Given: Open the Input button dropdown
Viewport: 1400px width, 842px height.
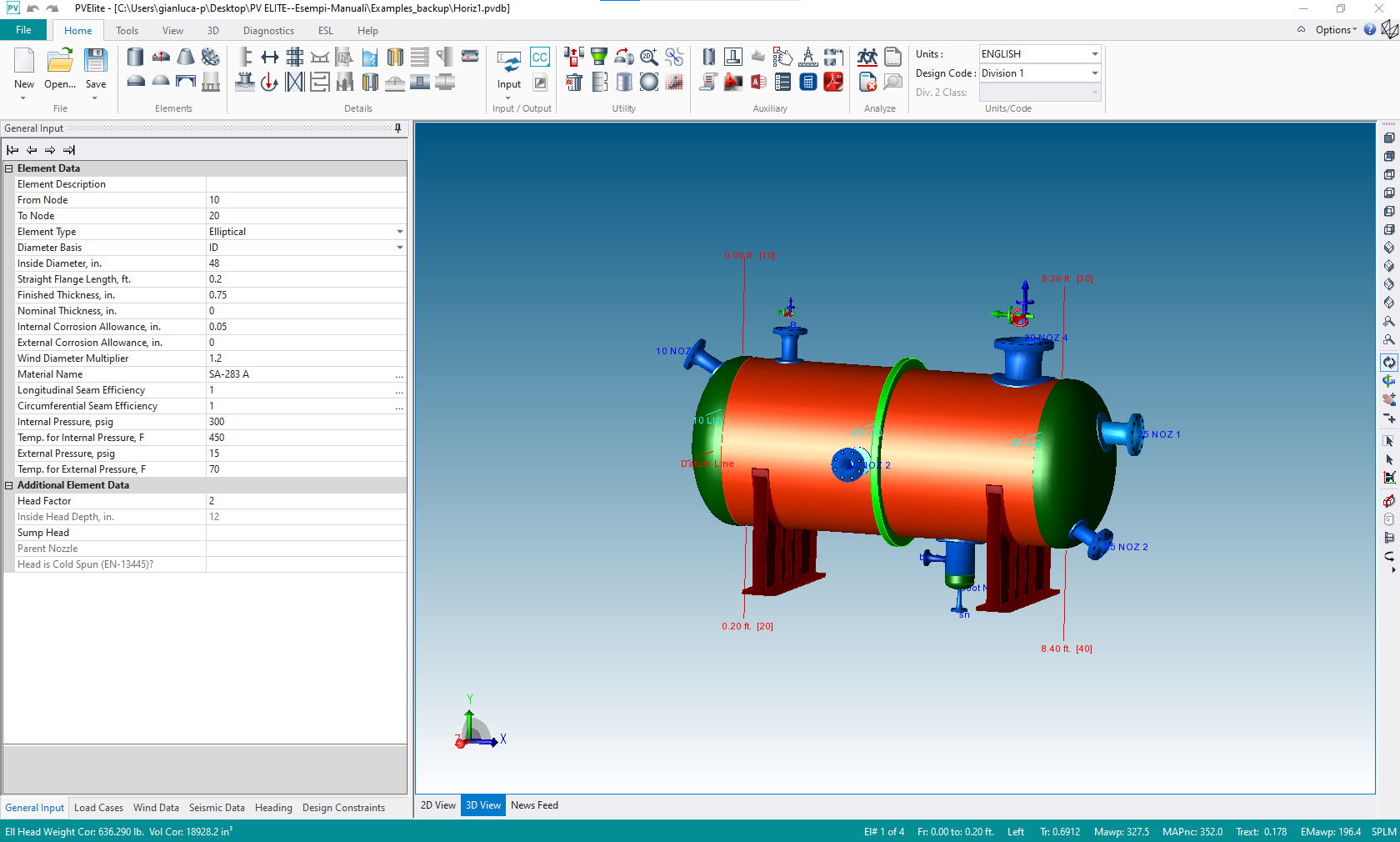Looking at the screenshot, I should pyautogui.click(x=508, y=98).
